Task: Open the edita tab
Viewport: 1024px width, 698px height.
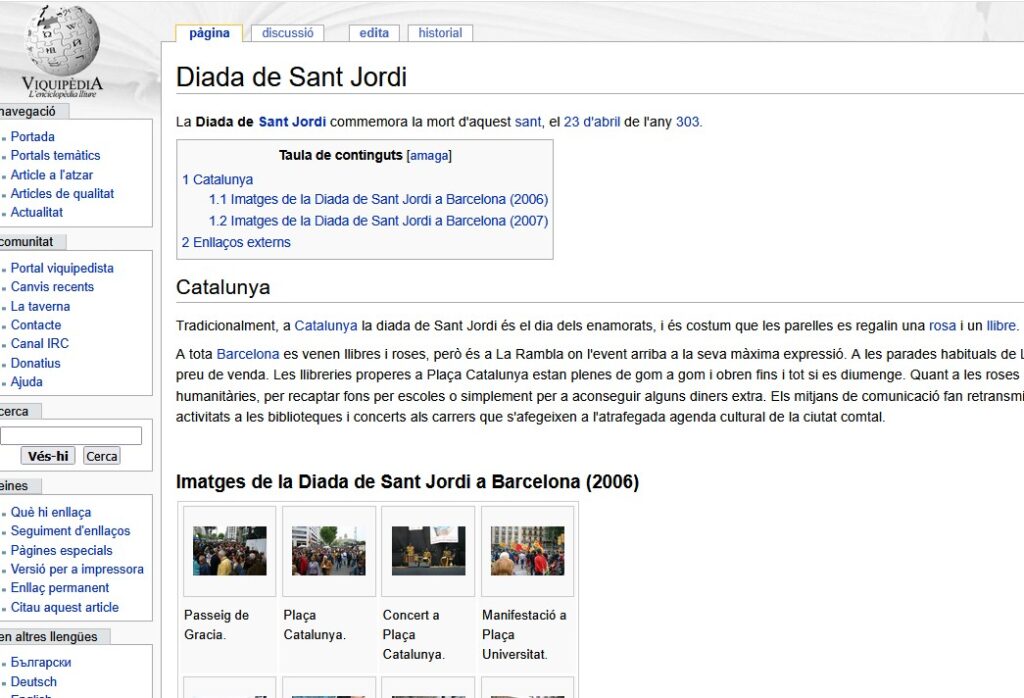Action: coord(374,33)
